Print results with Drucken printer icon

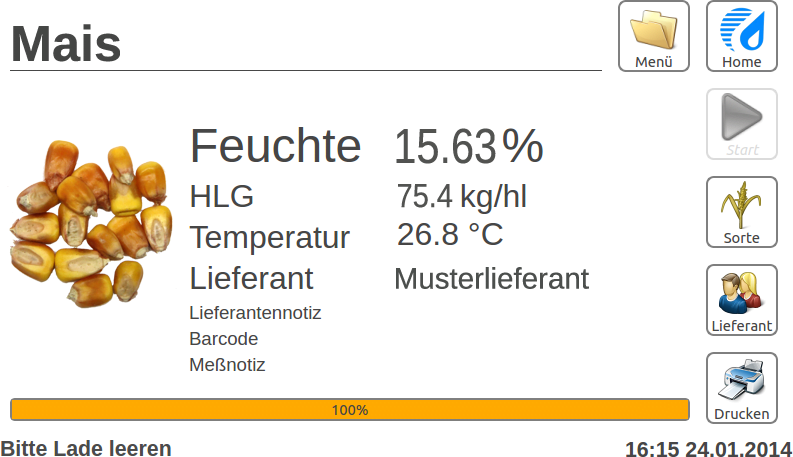pos(741,388)
